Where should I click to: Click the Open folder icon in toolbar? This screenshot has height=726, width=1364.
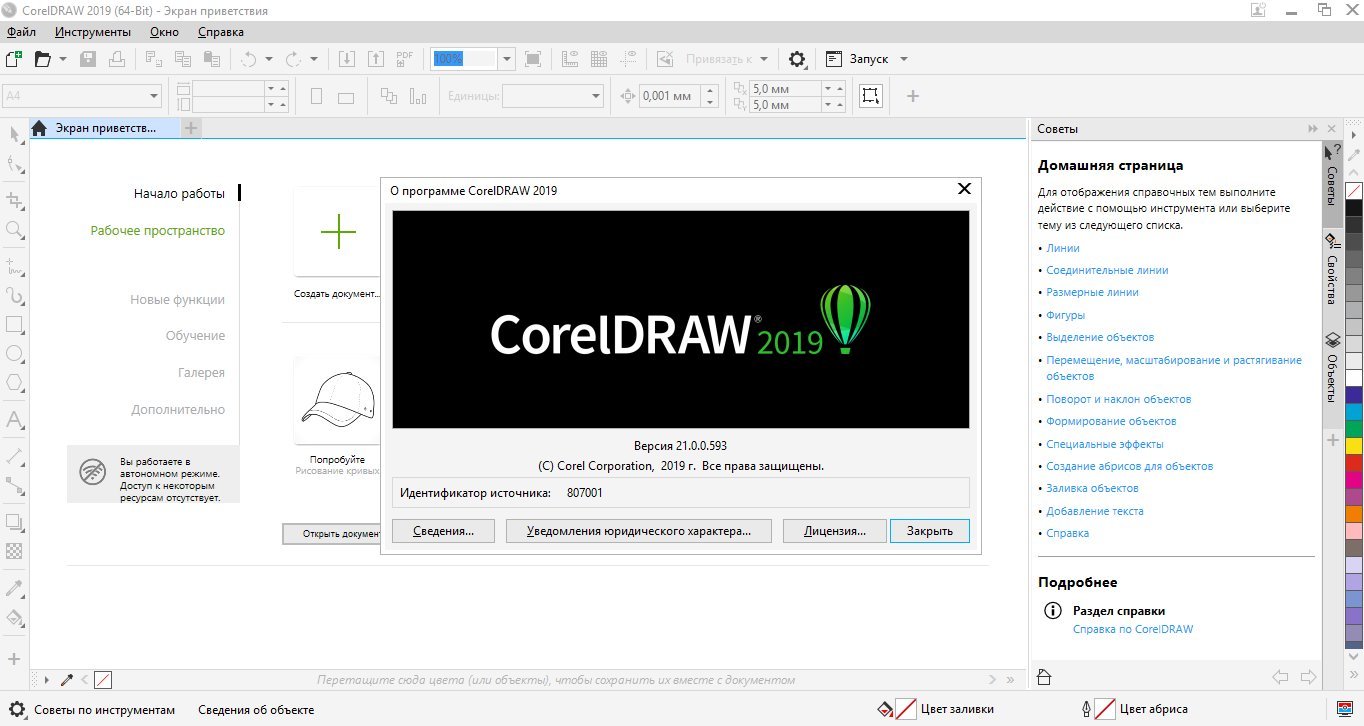[42, 59]
